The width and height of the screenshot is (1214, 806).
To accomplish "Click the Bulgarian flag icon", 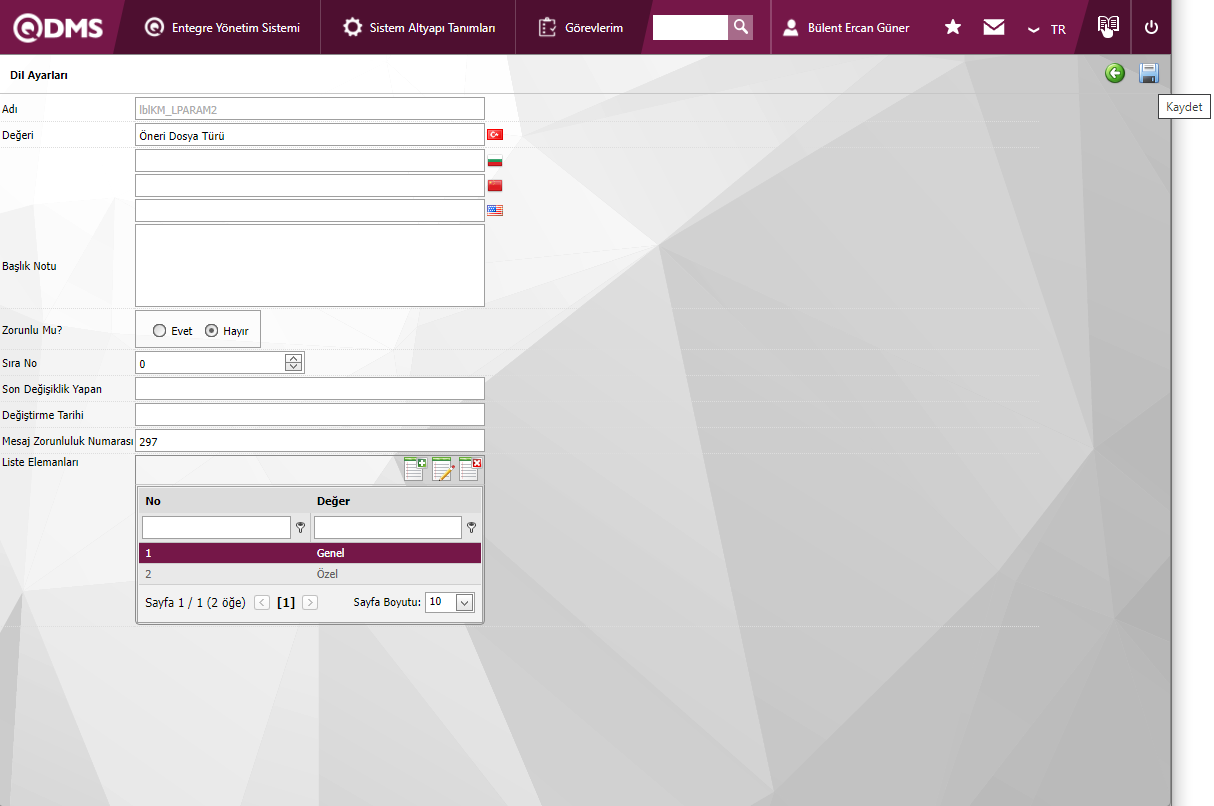I will click(495, 161).
